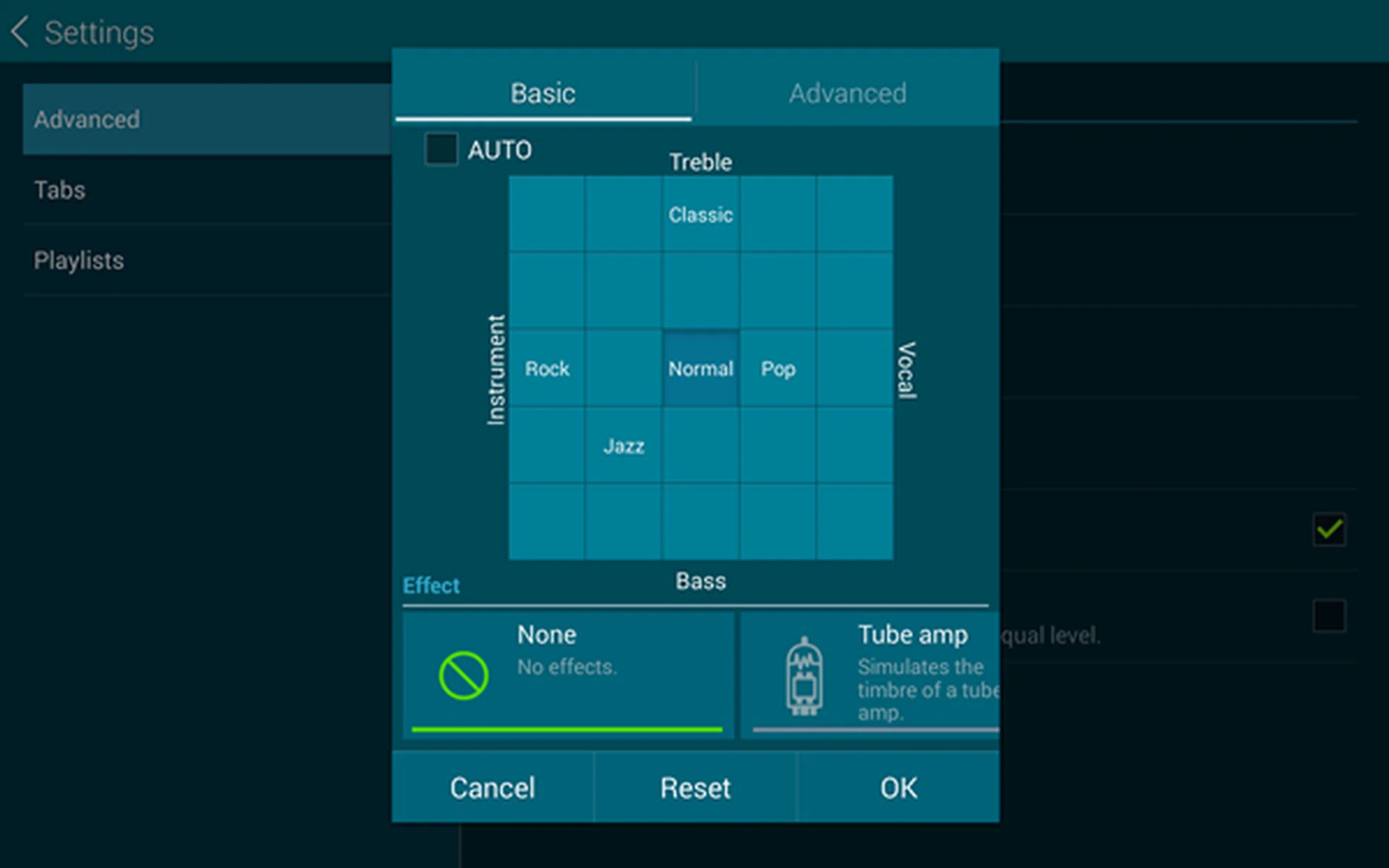
Task: Choose the Classic preset cell
Action: pos(700,215)
